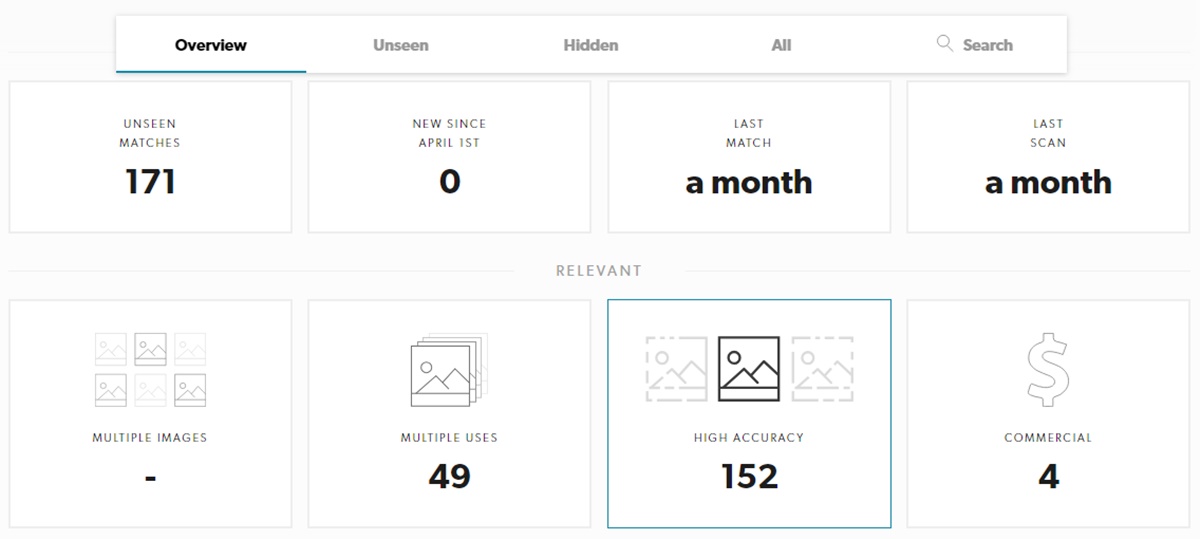Click the Commercial dollar sign icon
This screenshot has width=1200, height=539.
1048,370
